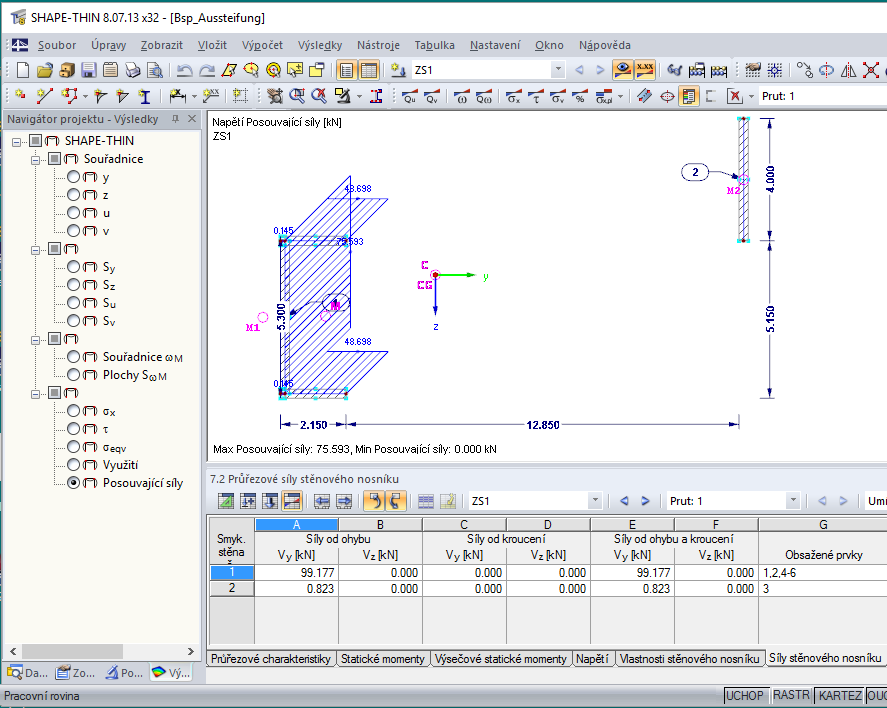Click the Save diskette icon
This screenshot has height=708, width=887.
click(x=88, y=70)
